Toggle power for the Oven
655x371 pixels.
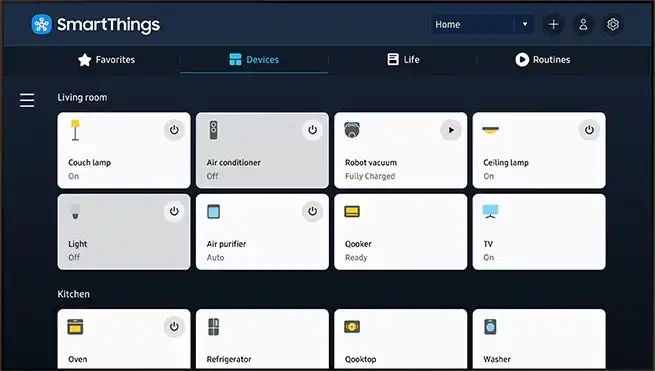(174, 327)
